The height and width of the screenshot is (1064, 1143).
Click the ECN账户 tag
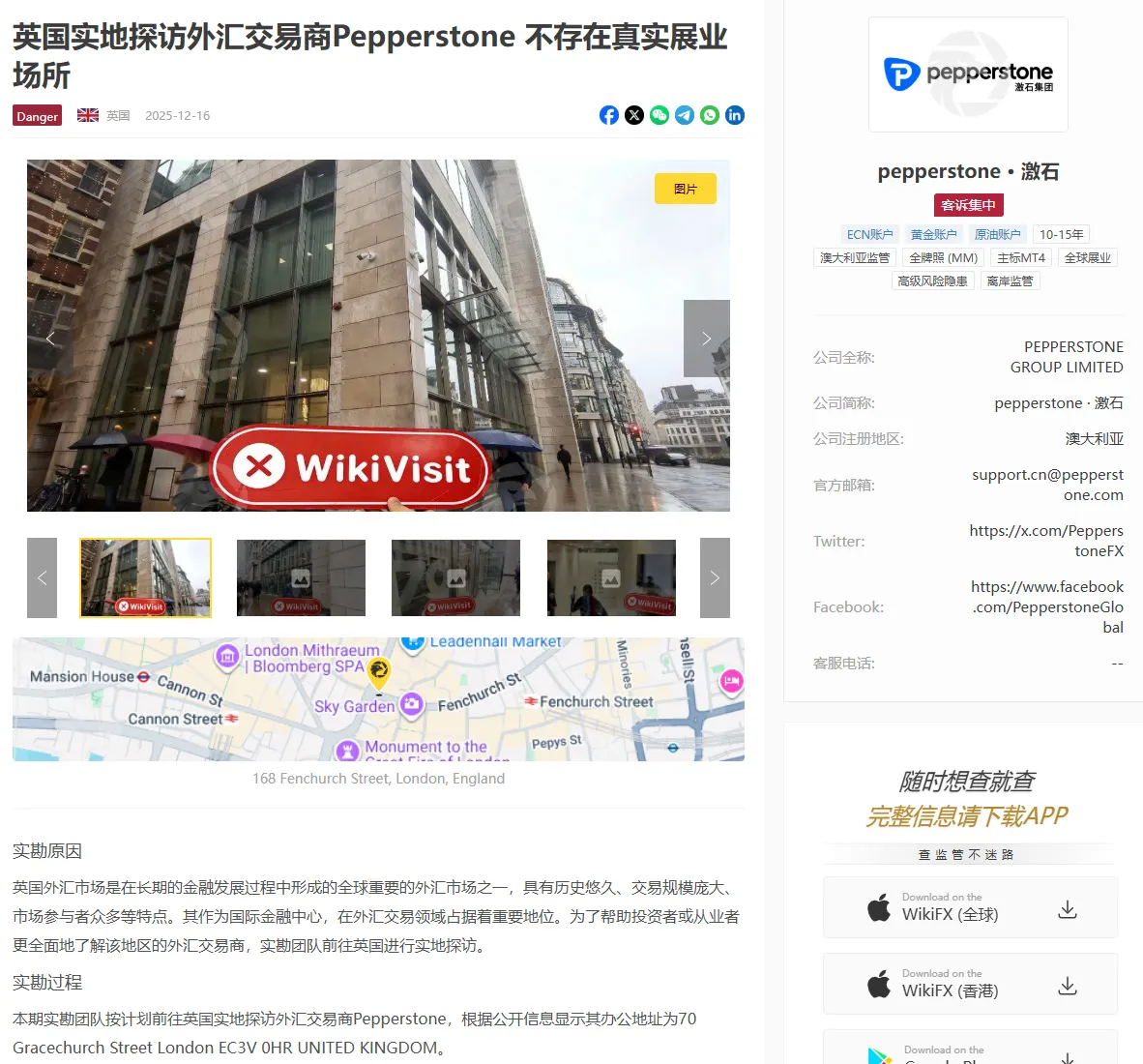pos(869,234)
